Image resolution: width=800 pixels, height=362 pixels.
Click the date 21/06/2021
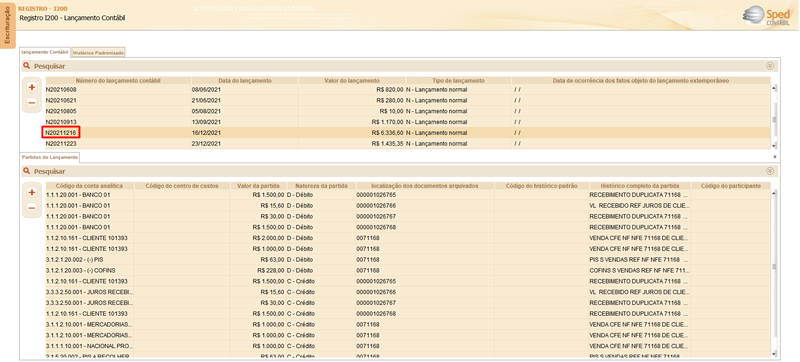pyautogui.click(x=207, y=100)
